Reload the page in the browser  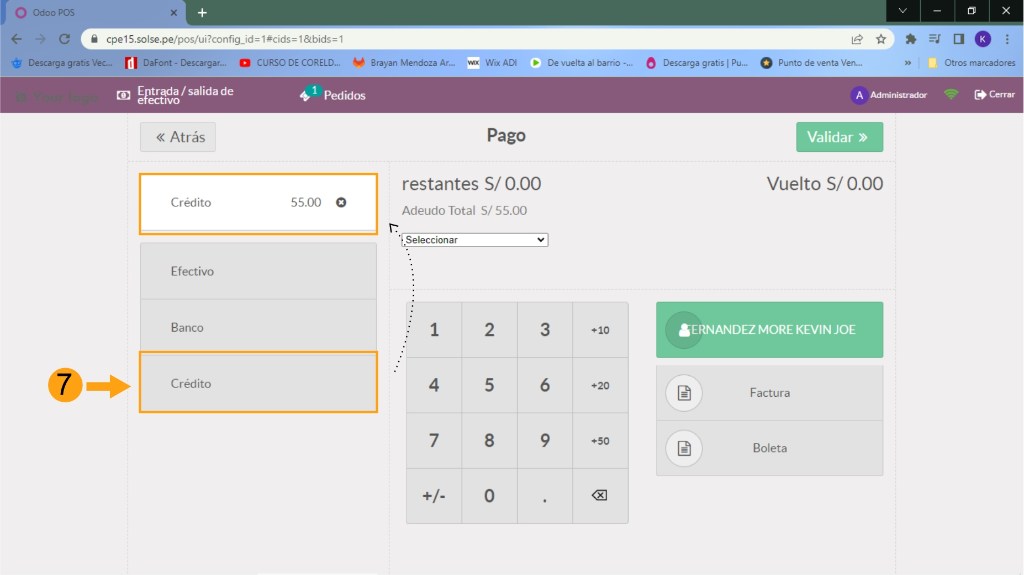64,39
